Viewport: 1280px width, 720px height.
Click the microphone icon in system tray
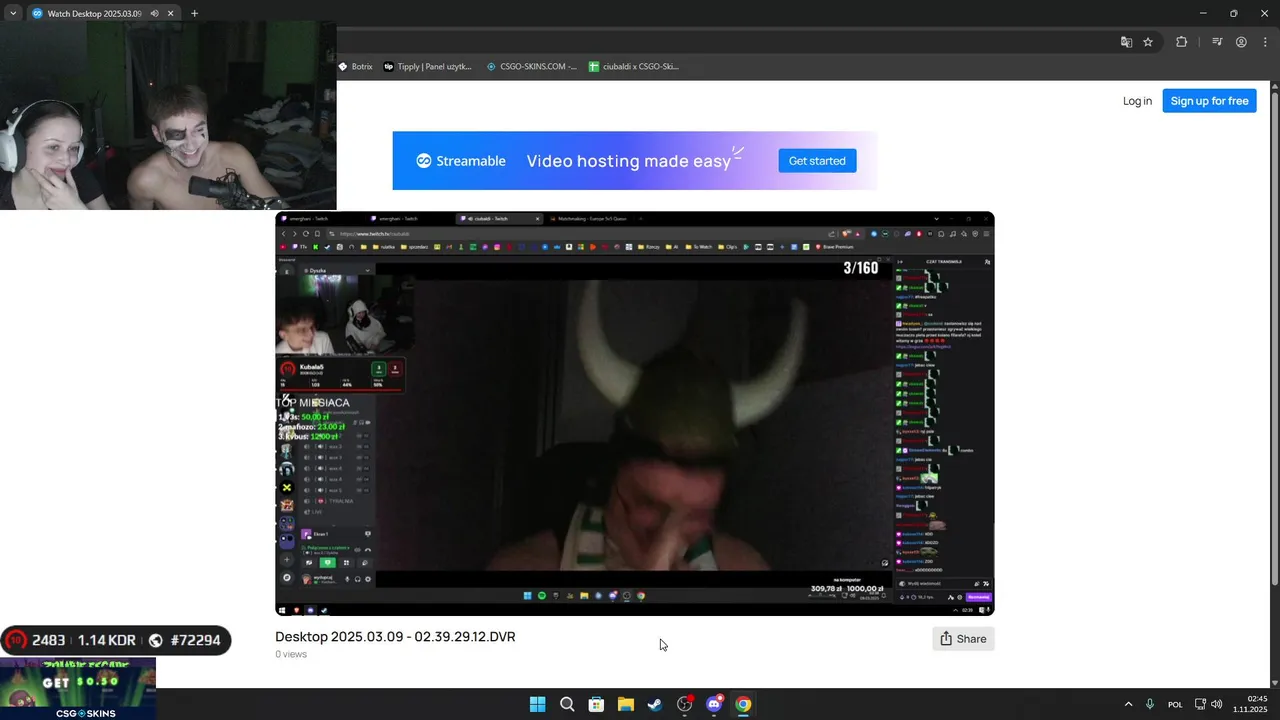(x=1150, y=705)
